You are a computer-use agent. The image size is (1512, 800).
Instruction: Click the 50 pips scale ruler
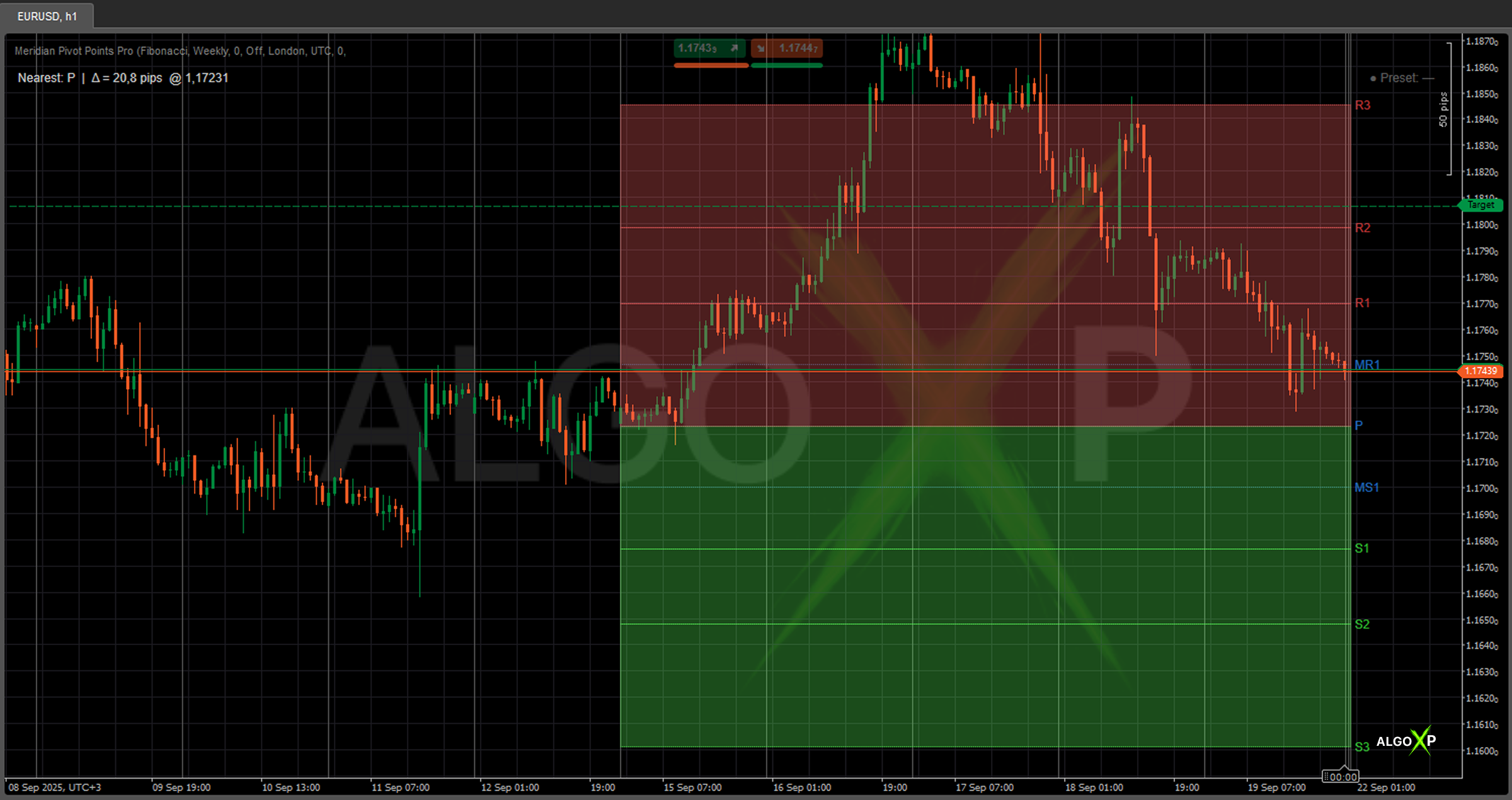[1443, 109]
